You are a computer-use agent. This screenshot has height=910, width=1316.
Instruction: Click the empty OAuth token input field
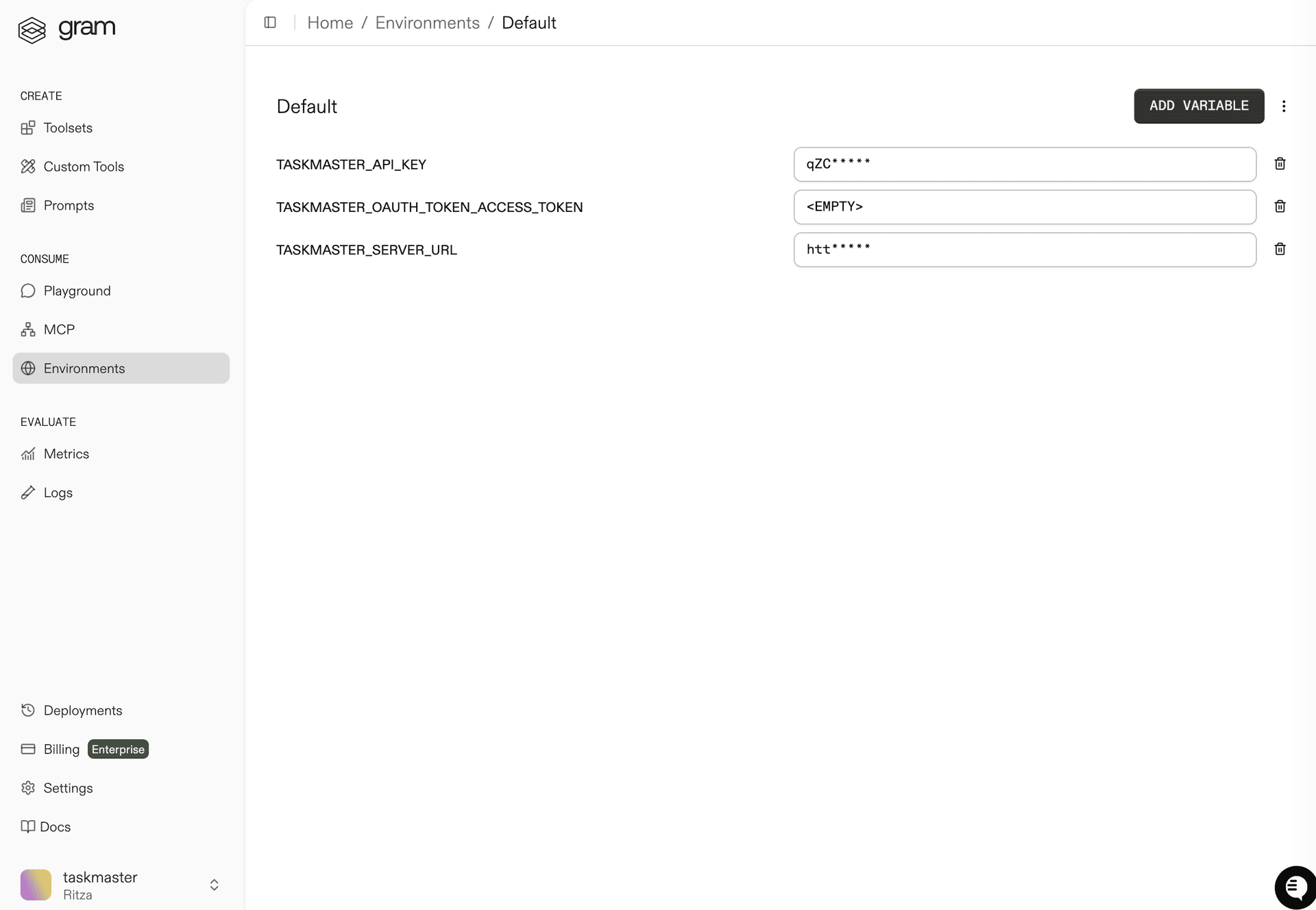click(x=1024, y=206)
